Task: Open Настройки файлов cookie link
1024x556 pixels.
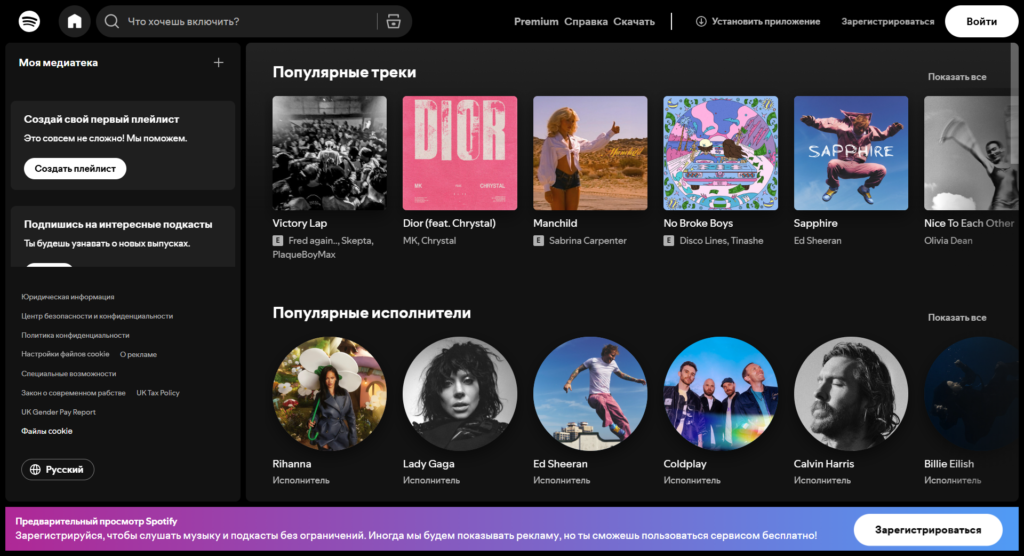Action: pos(65,354)
